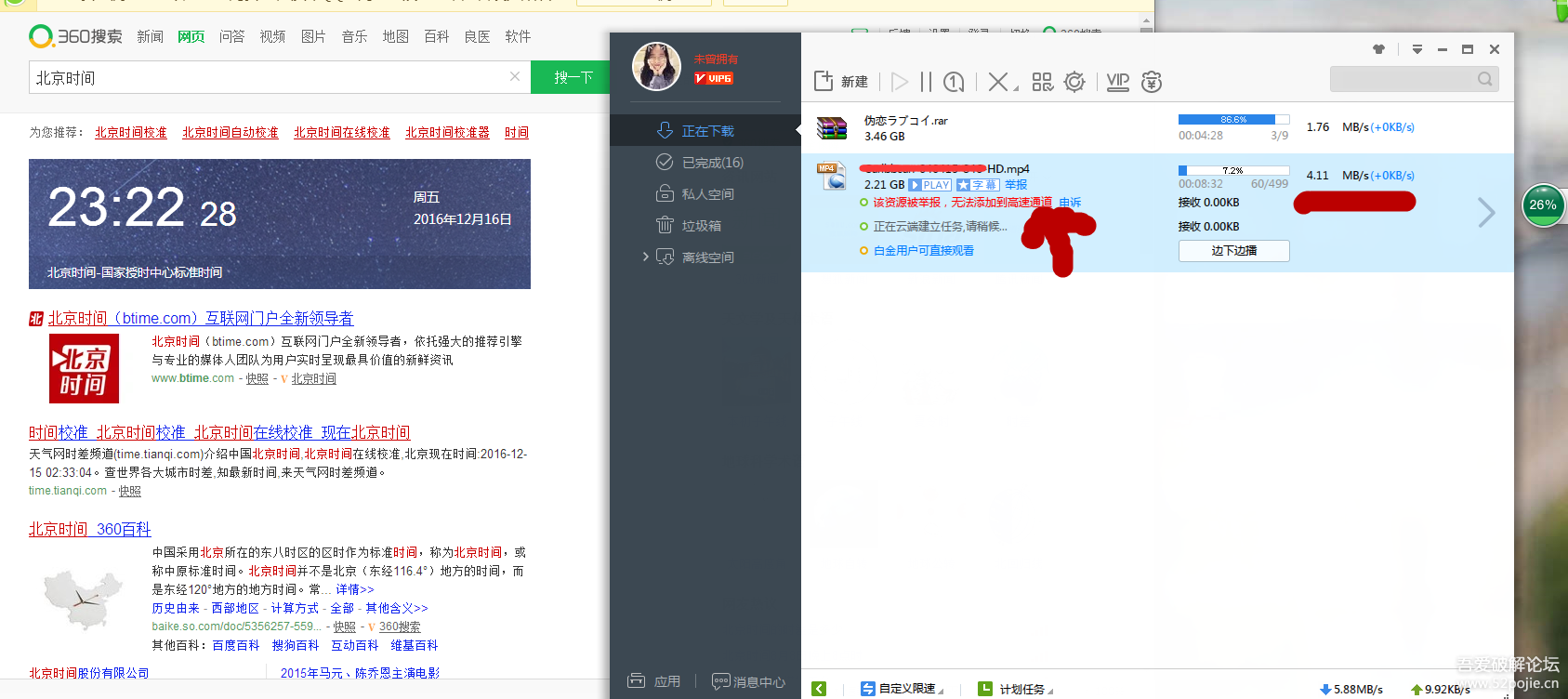Open the skin shirt icon in title bar
This screenshot has width=1568, height=699.
tap(1378, 49)
